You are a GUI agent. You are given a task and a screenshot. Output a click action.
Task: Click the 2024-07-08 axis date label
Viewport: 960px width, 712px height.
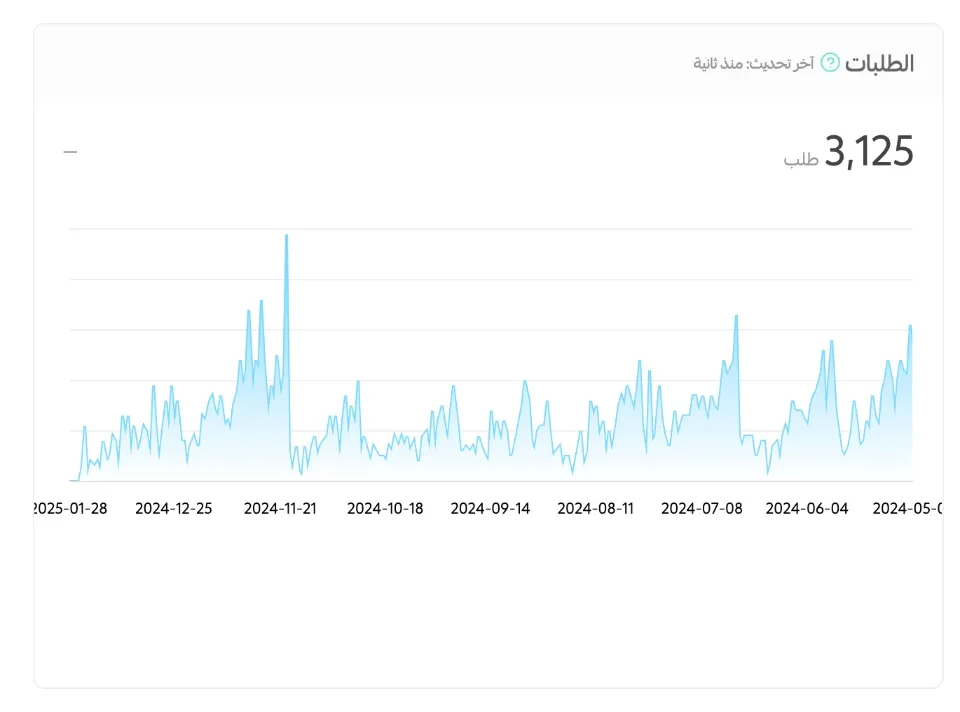coord(702,508)
